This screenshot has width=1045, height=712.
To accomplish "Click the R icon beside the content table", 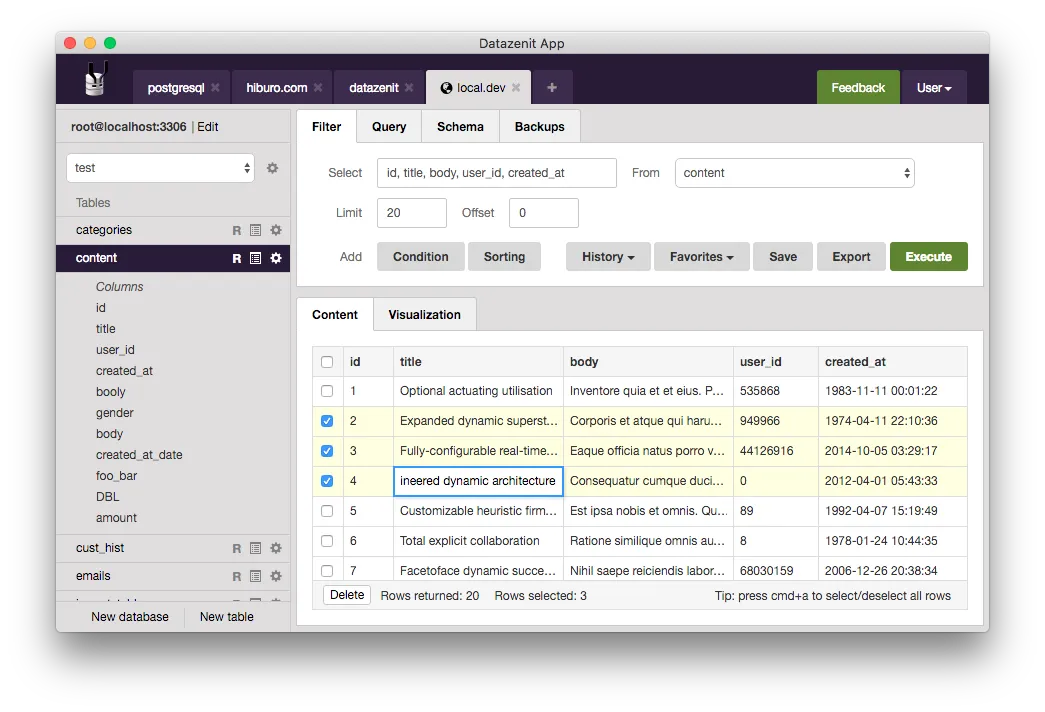I will [236, 258].
